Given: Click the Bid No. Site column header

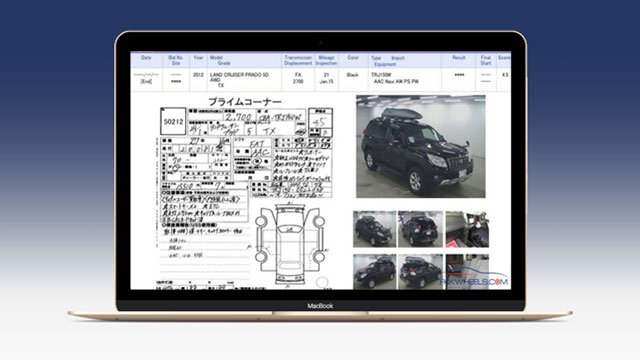Looking at the screenshot, I should (176, 60).
